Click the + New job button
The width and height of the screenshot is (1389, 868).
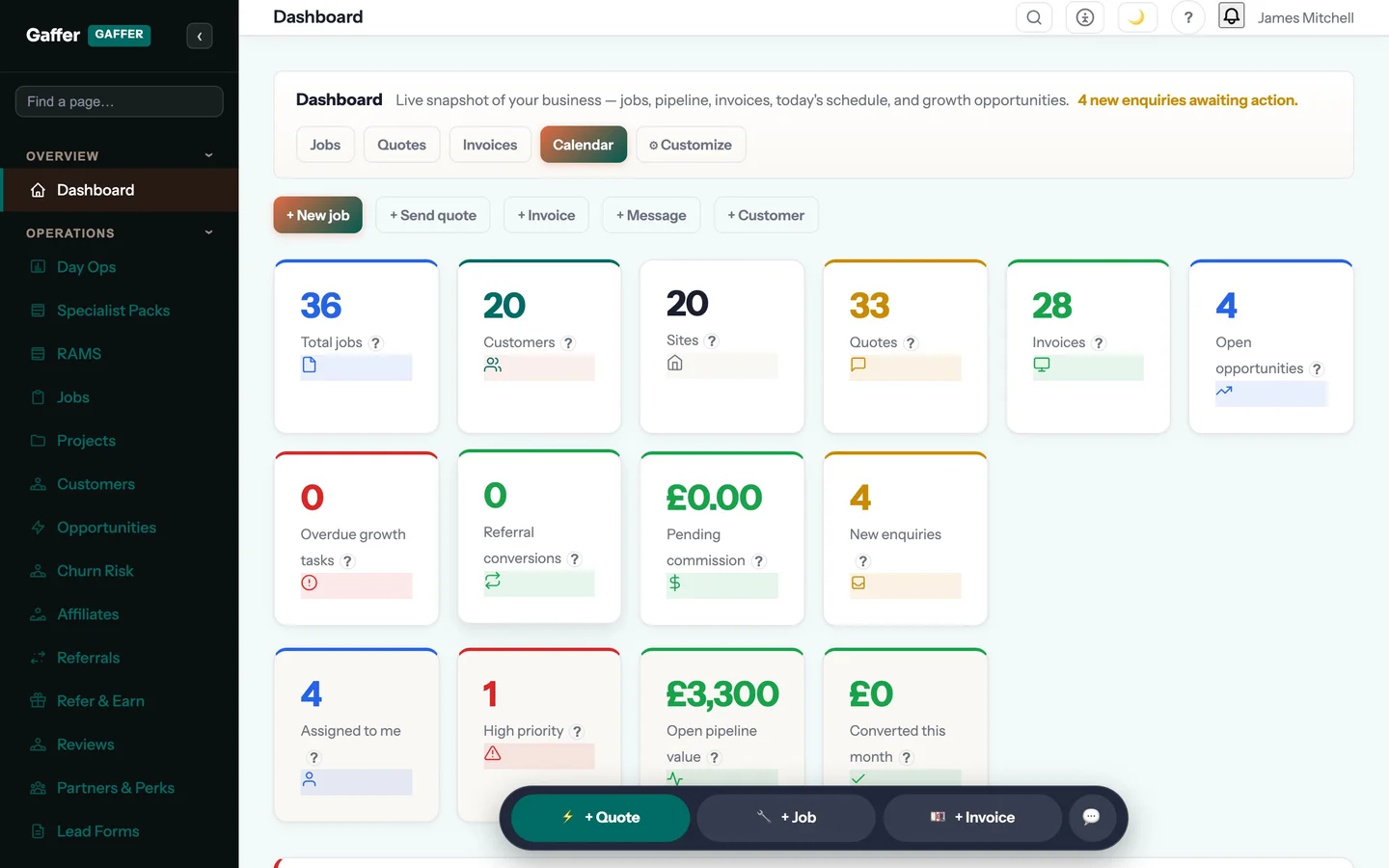coord(318,215)
